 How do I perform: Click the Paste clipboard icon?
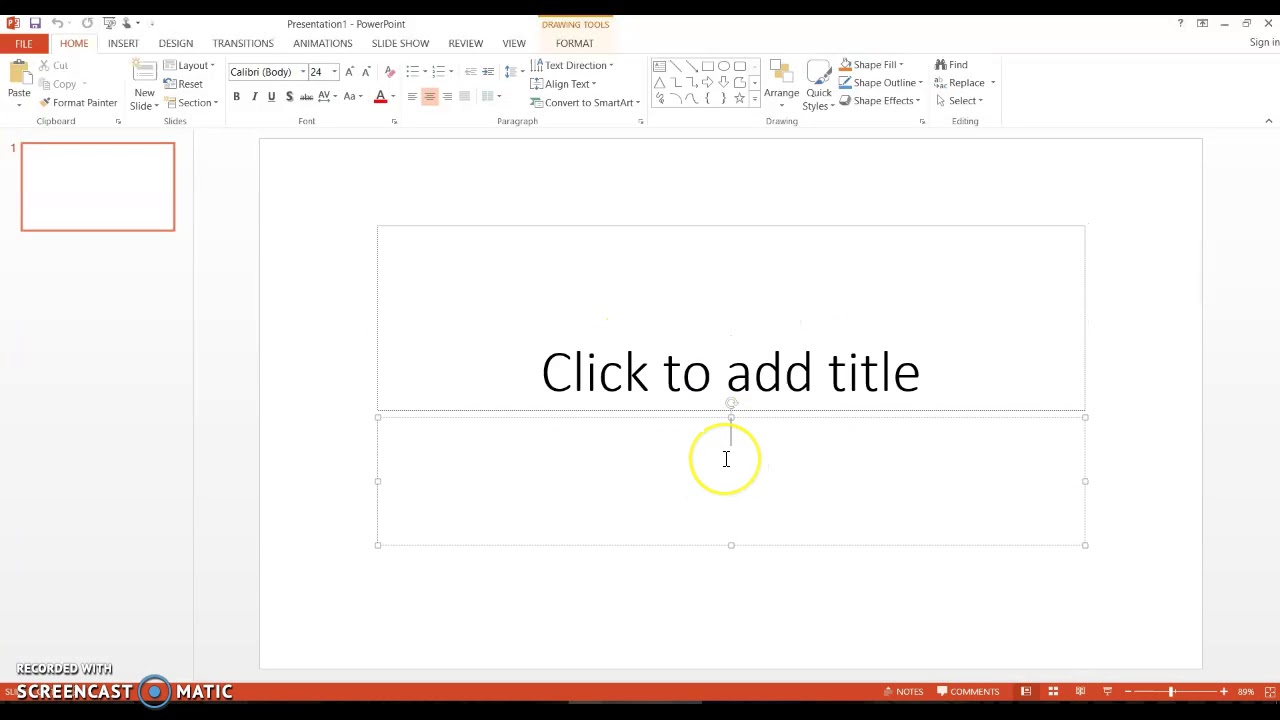(19, 73)
